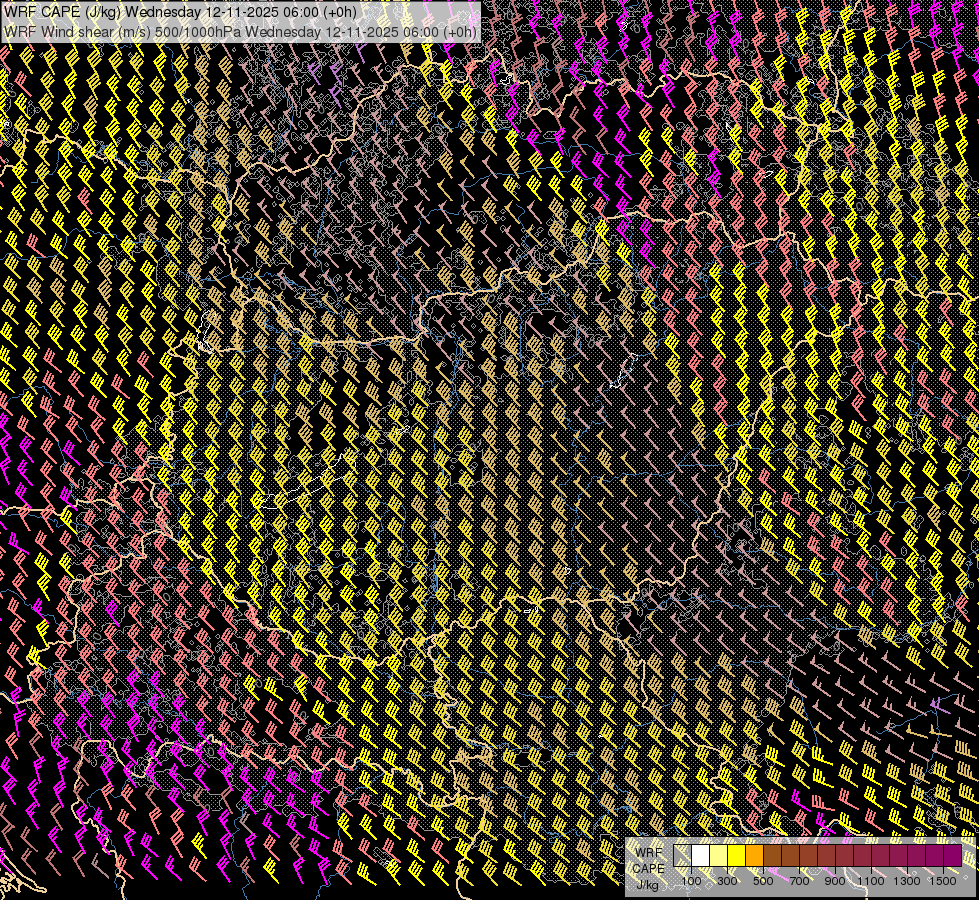The image size is (979, 900).
Task: Select the 300 label on the legend
Action: pos(727,881)
